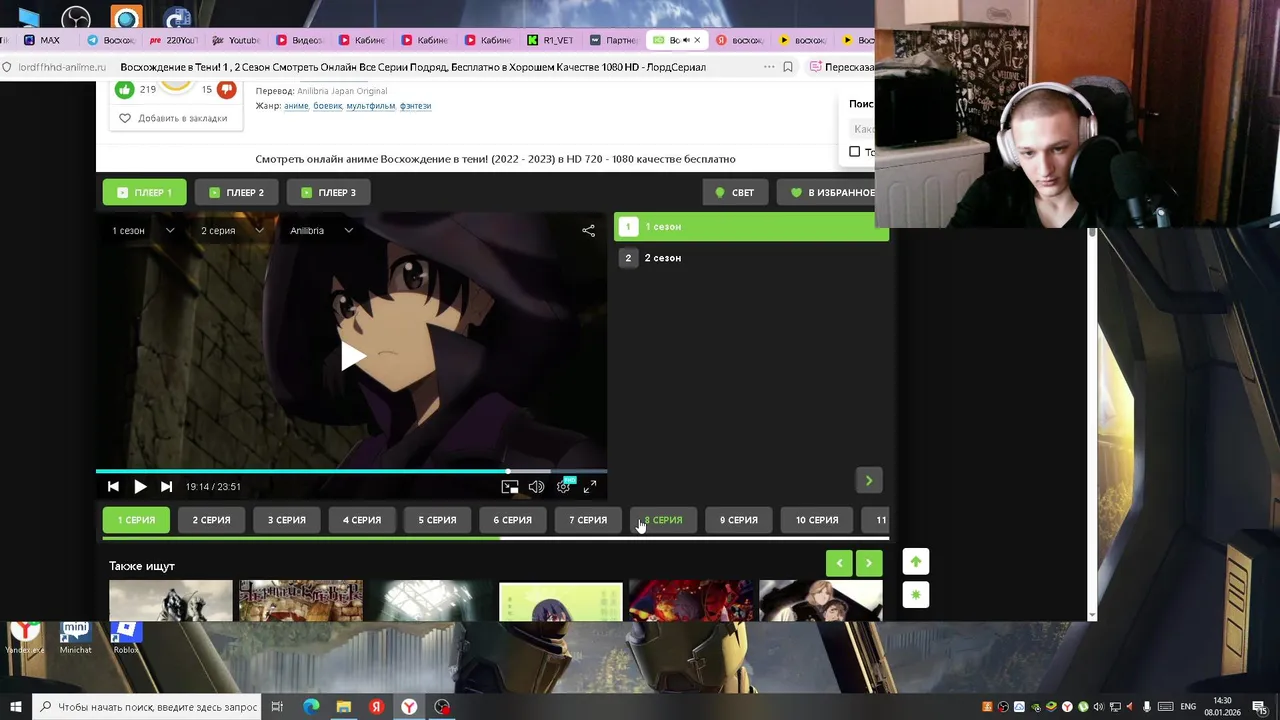Switch to the Плеер 1 tab

pos(144,192)
